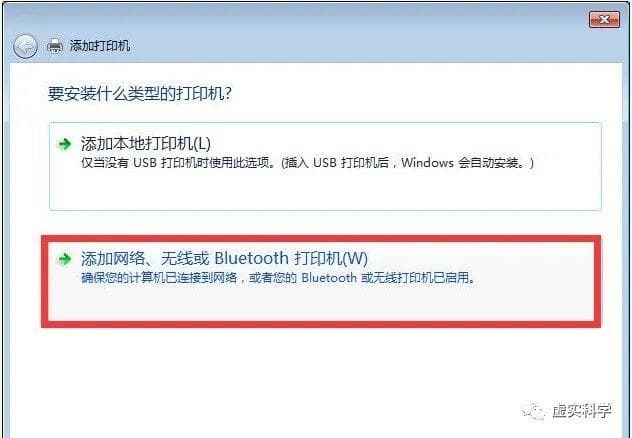The height and width of the screenshot is (438, 632).
Task: Click blank space inside local printer option box
Action: (x=325, y=189)
